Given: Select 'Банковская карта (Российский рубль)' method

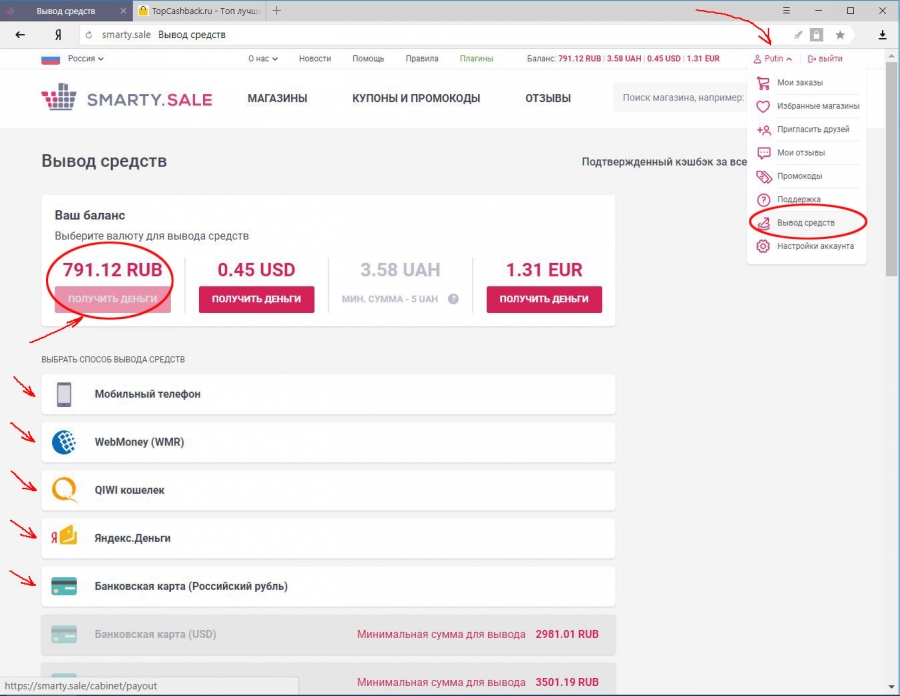Looking at the screenshot, I should point(328,586).
